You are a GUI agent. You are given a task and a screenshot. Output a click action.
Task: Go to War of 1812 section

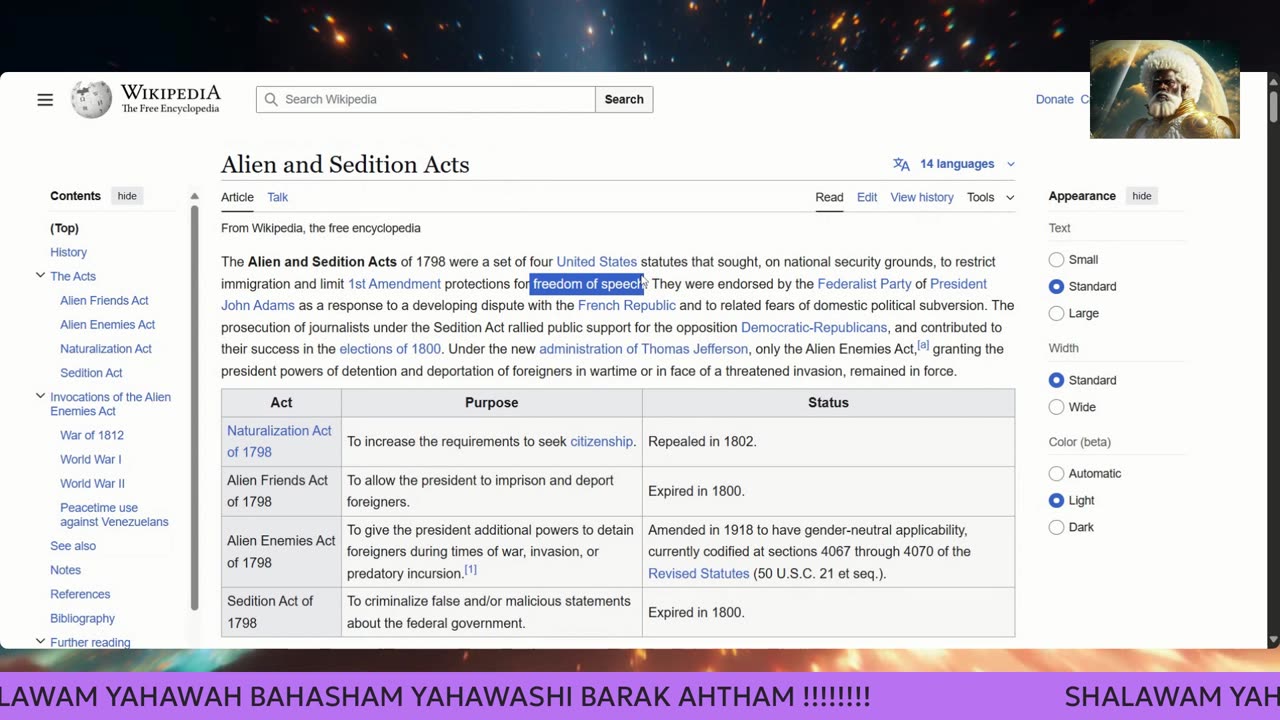(x=92, y=435)
